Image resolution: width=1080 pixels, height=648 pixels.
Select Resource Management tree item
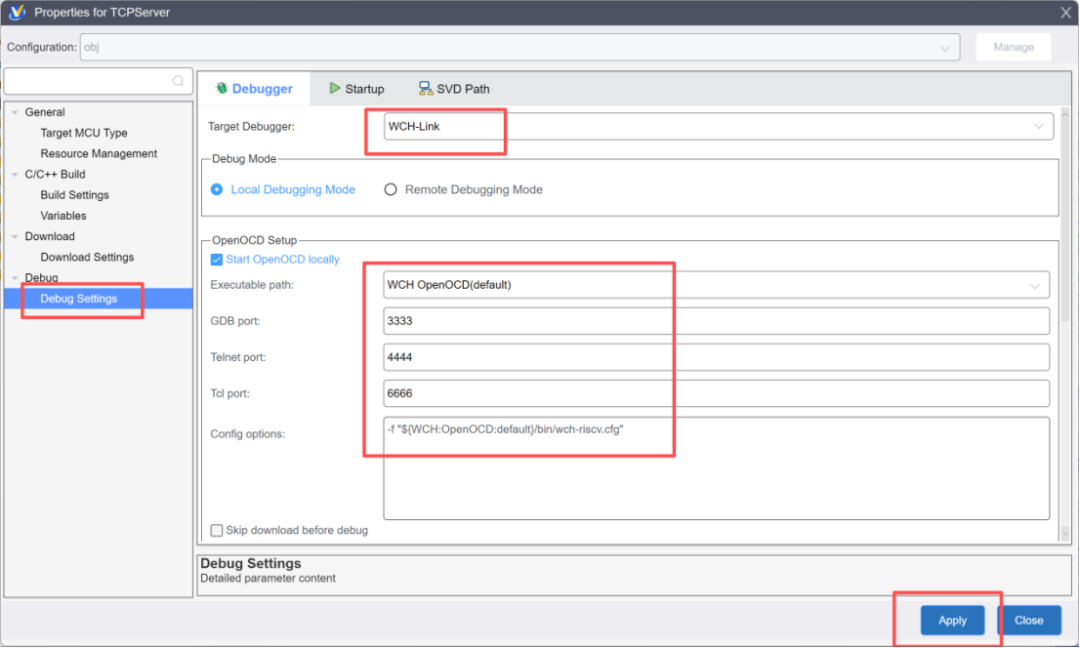(x=98, y=154)
